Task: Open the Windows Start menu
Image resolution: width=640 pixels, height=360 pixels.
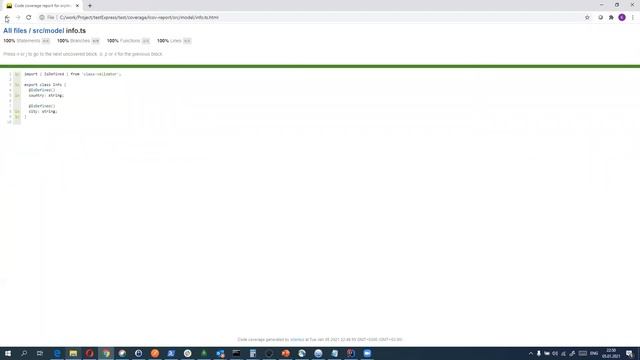Action: click(8, 353)
